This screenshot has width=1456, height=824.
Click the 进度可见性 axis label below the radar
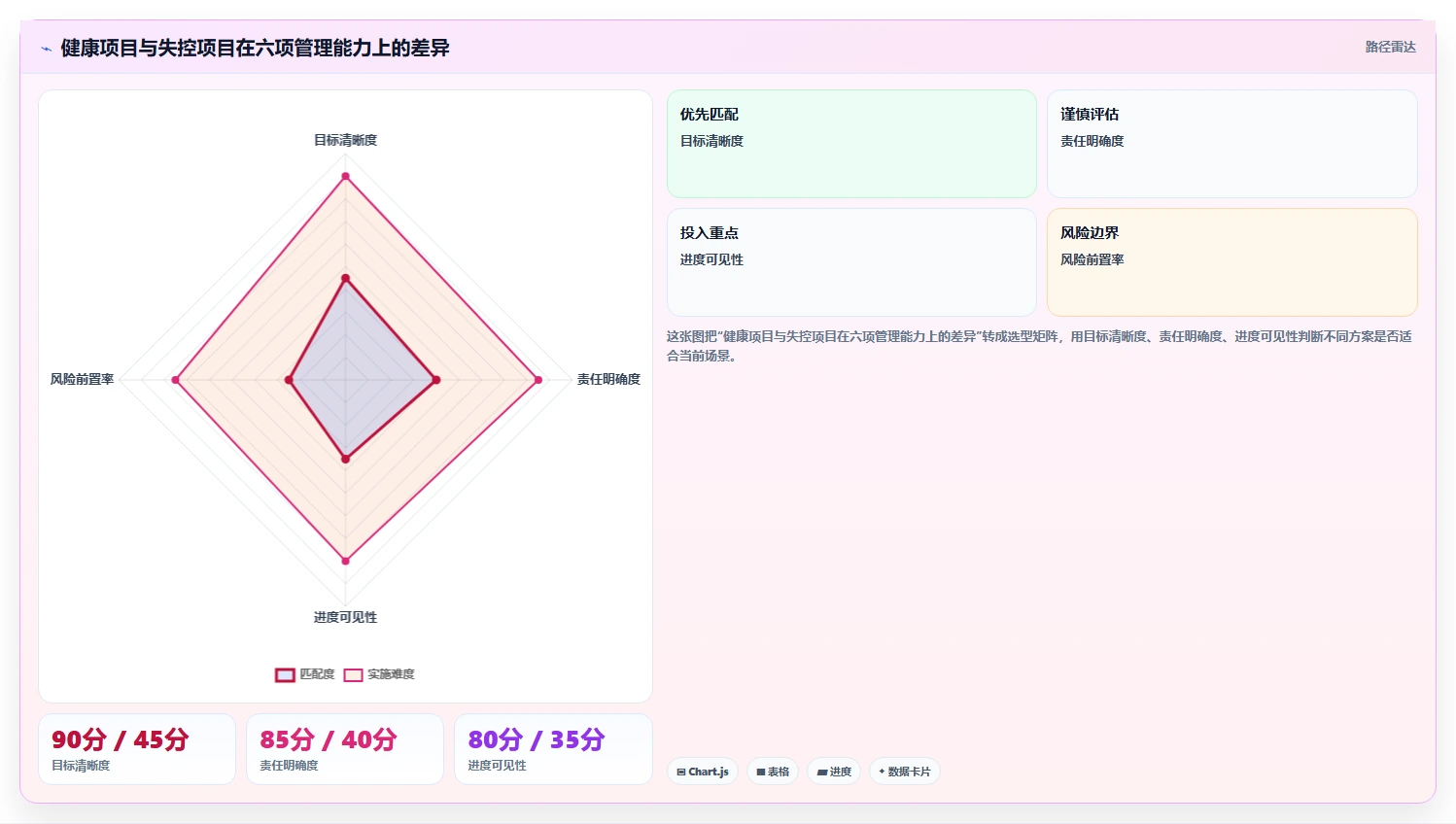tap(345, 617)
